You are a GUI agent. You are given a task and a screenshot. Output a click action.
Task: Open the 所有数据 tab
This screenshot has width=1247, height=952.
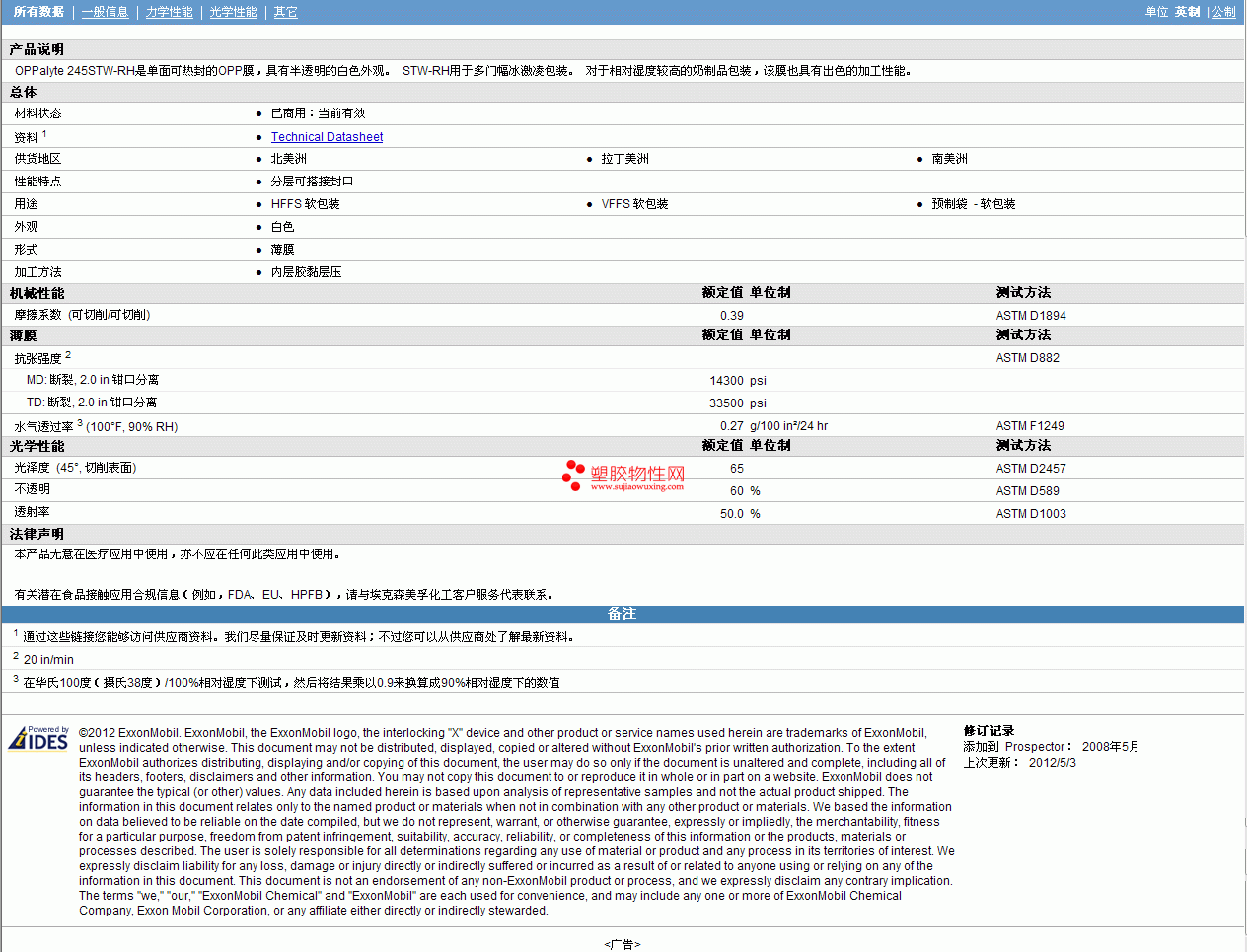coord(38,12)
